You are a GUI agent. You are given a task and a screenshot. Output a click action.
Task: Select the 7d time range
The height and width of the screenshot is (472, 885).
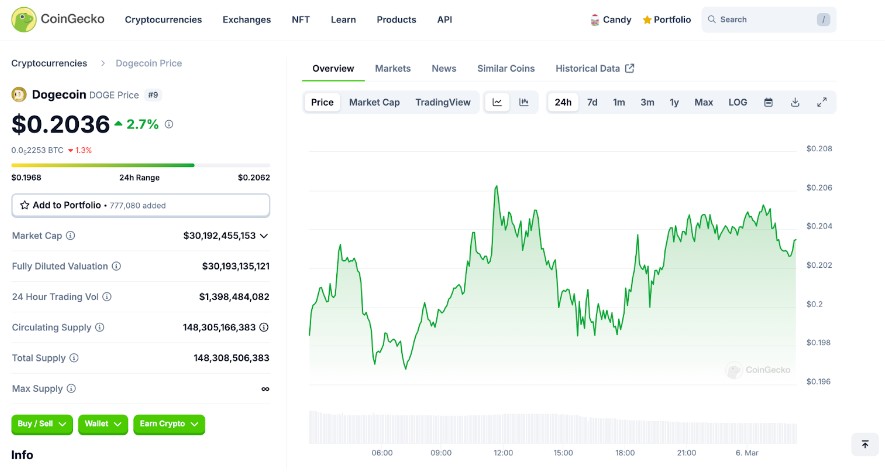(592, 102)
